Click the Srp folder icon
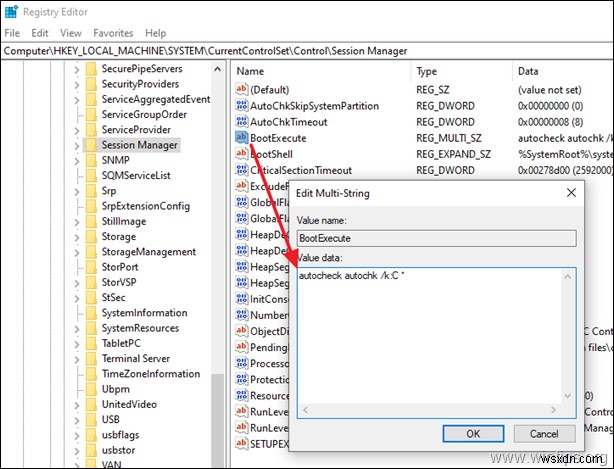 tap(91, 191)
